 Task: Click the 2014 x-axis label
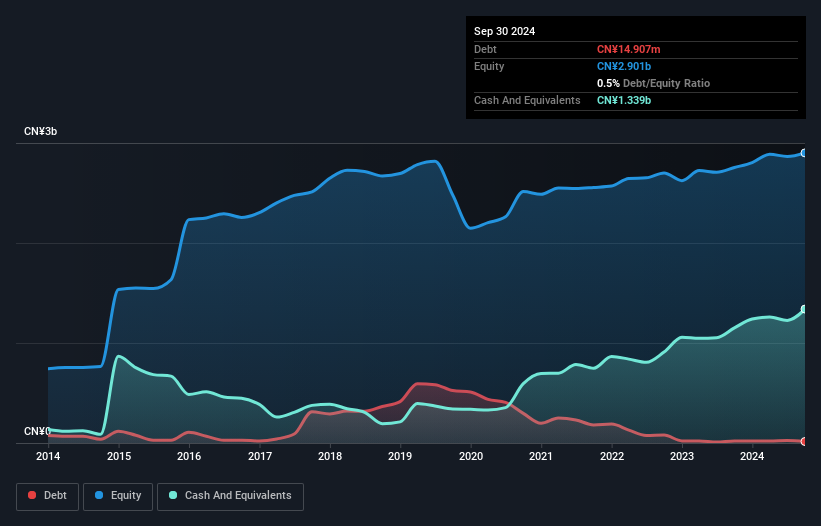[48, 457]
